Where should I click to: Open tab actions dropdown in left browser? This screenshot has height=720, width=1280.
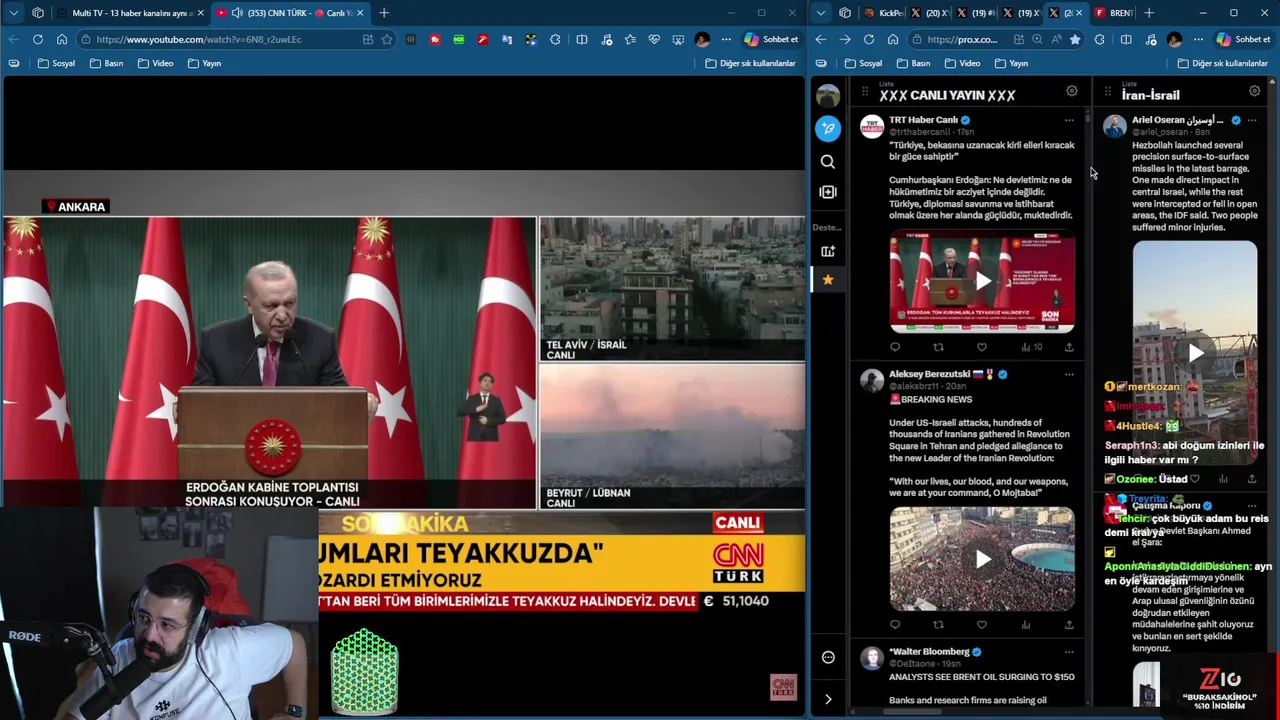(14, 13)
